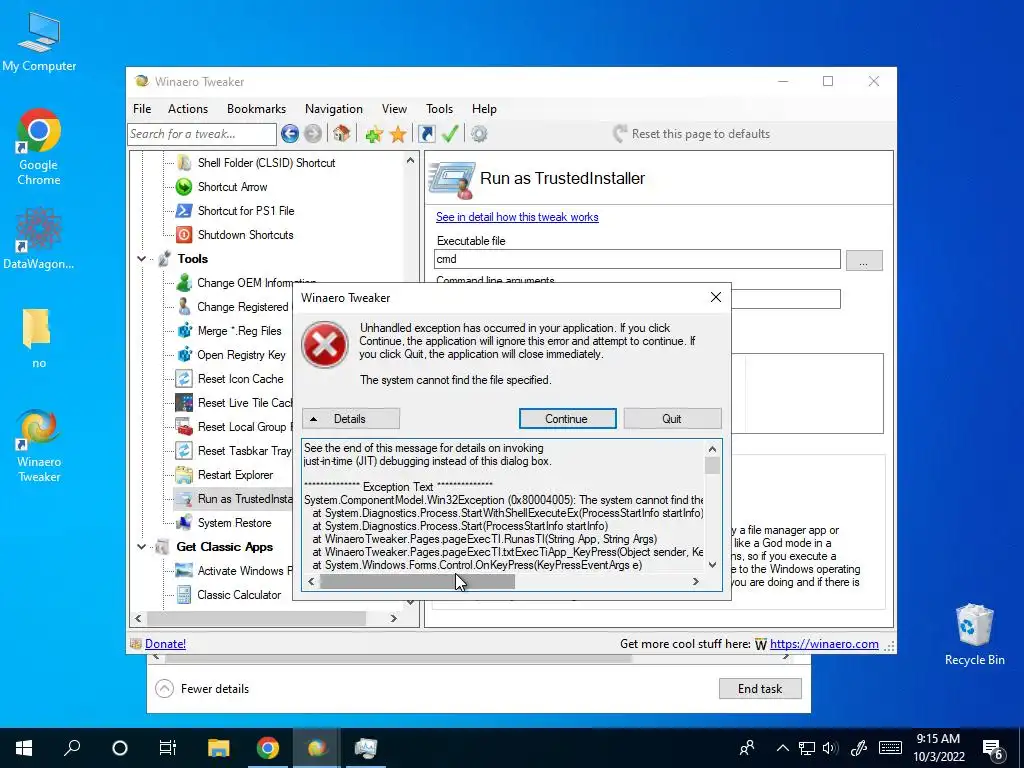
Task: Click the Merge *.Reg Files icon
Action: 184,330
